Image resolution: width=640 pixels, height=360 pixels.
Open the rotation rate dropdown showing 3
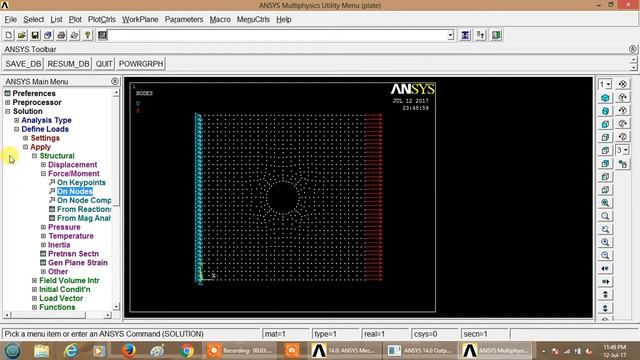tap(622, 150)
